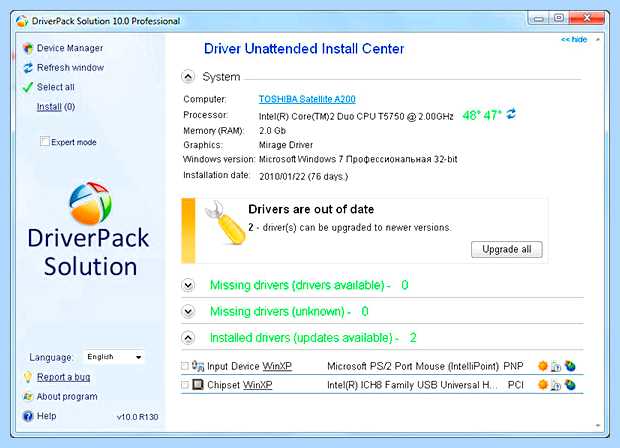
Task: Click the Device Manager shield icon
Action: (x=28, y=48)
